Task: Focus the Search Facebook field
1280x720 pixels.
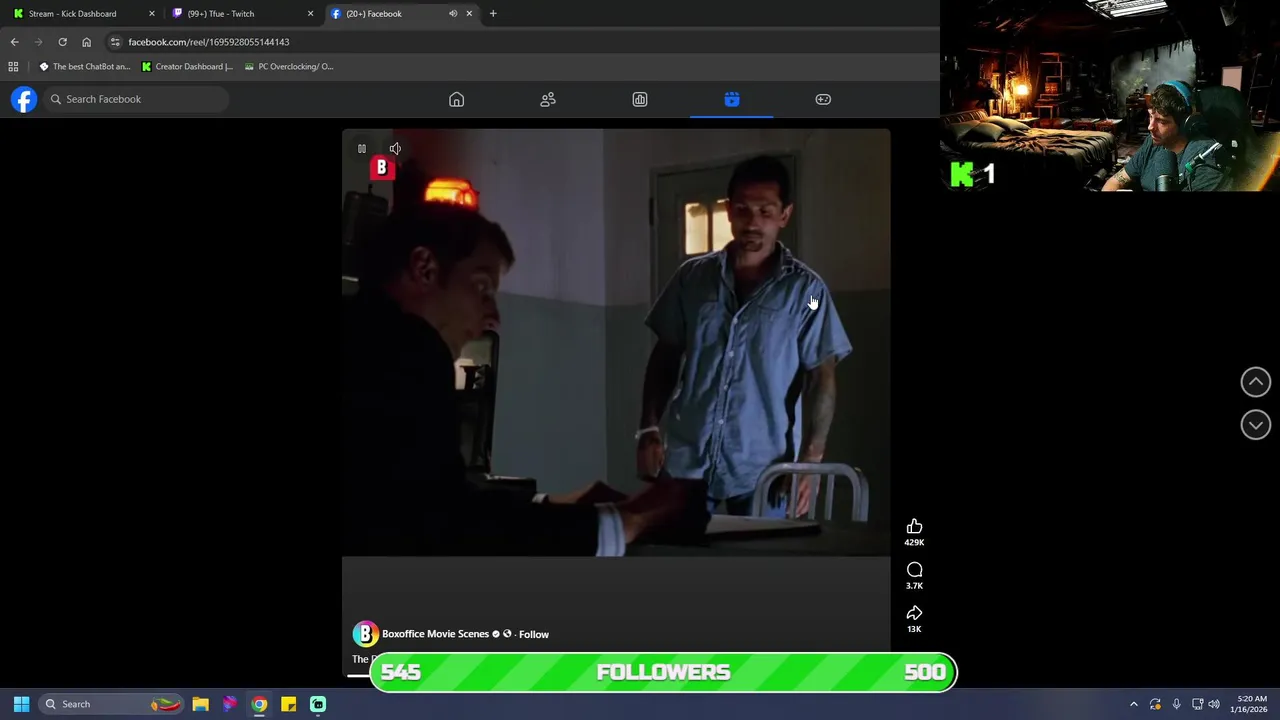Action: tap(137, 99)
